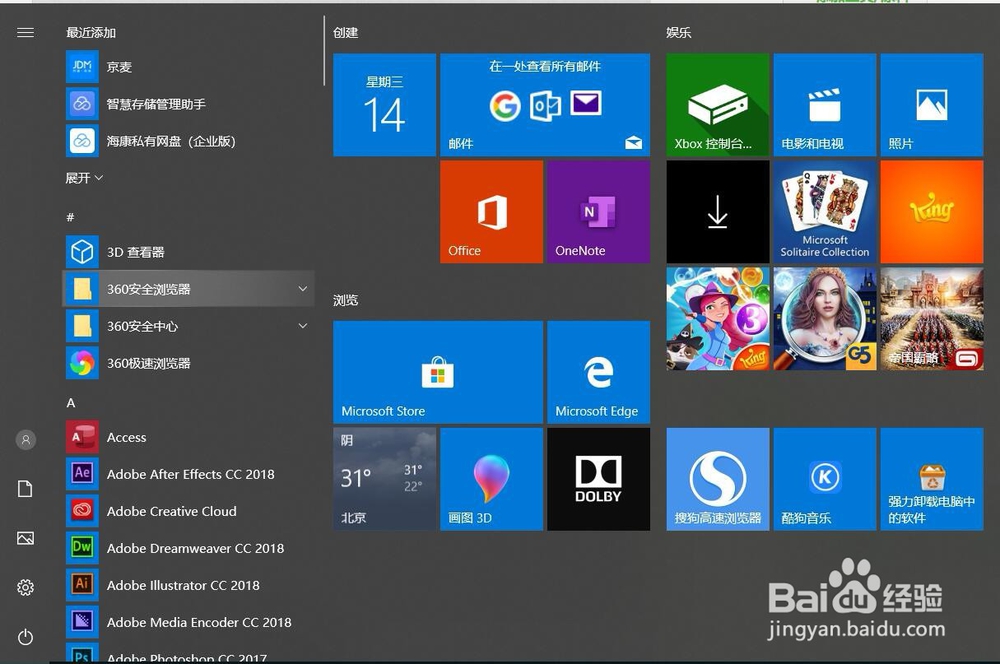Screen dimensions: 1000x664
Task: Click the Power button icon
Action: pos(26,637)
